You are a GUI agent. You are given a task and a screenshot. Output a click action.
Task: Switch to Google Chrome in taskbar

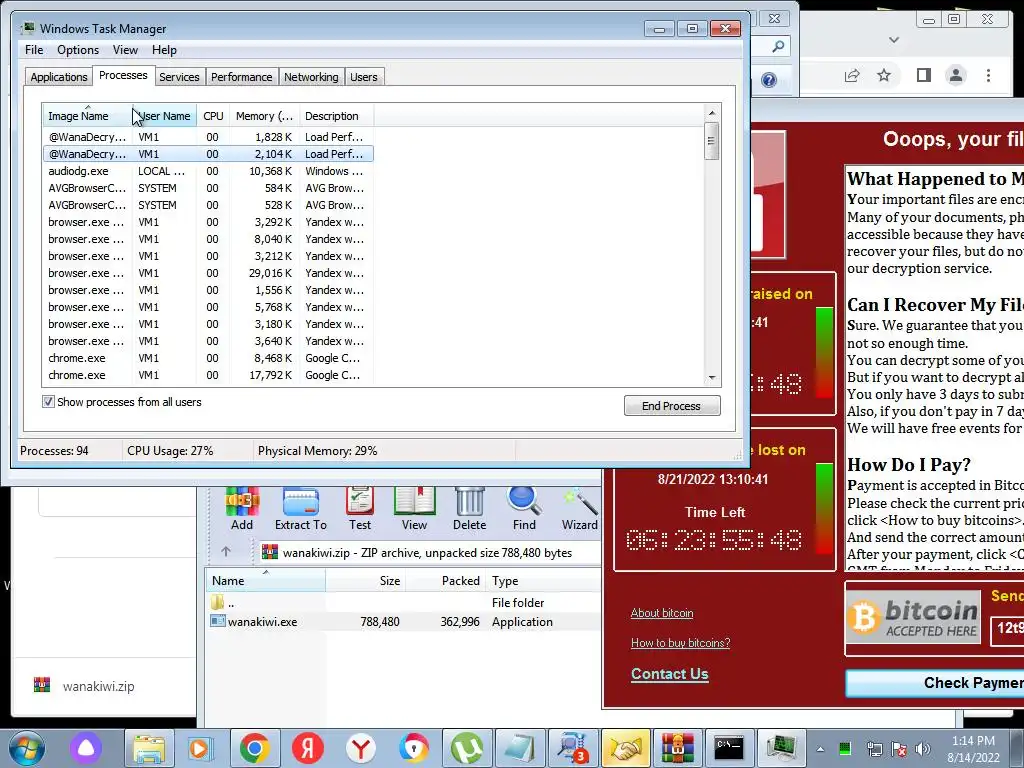[x=255, y=748]
